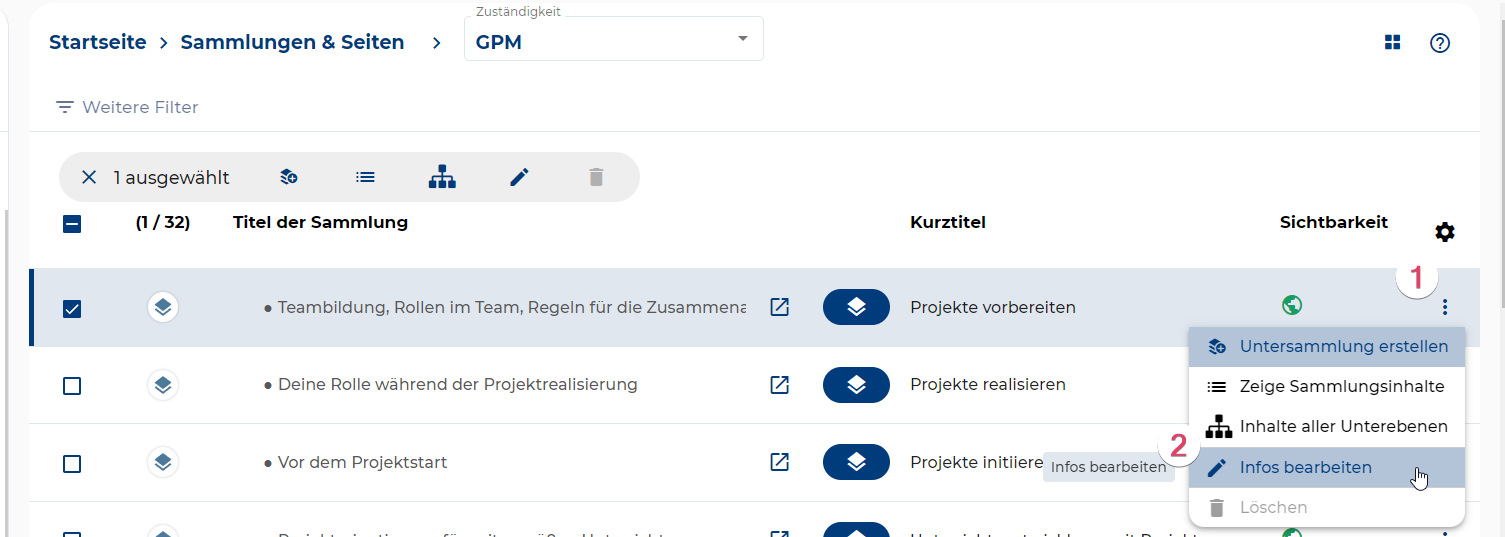The height and width of the screenshot is (537, 1505).
Task: Uncheck the Teambildung row checkbox
Action: [x=72, y=308]
